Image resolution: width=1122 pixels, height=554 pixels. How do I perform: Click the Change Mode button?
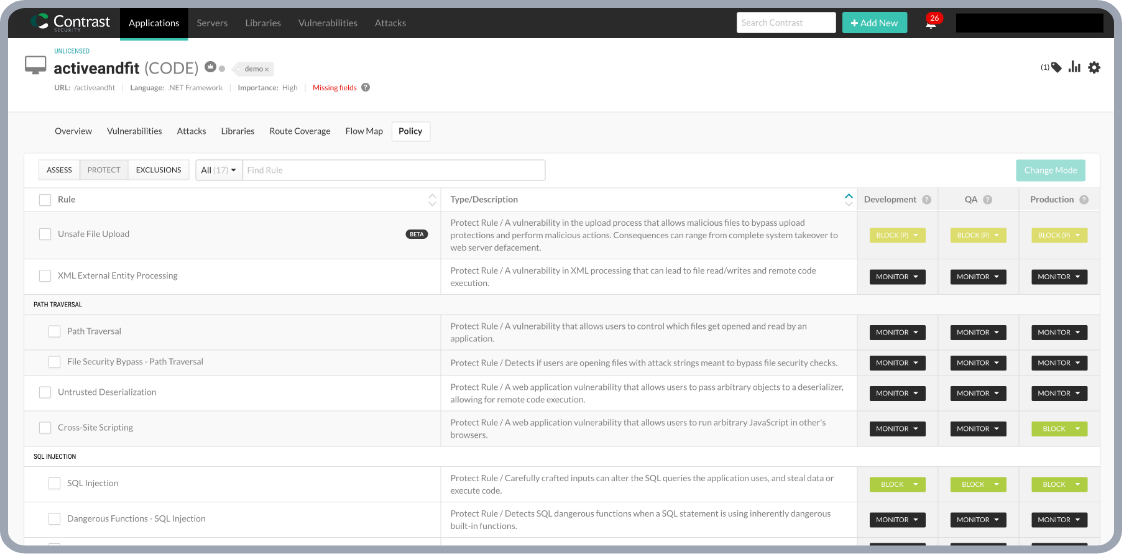(1050, 170)
